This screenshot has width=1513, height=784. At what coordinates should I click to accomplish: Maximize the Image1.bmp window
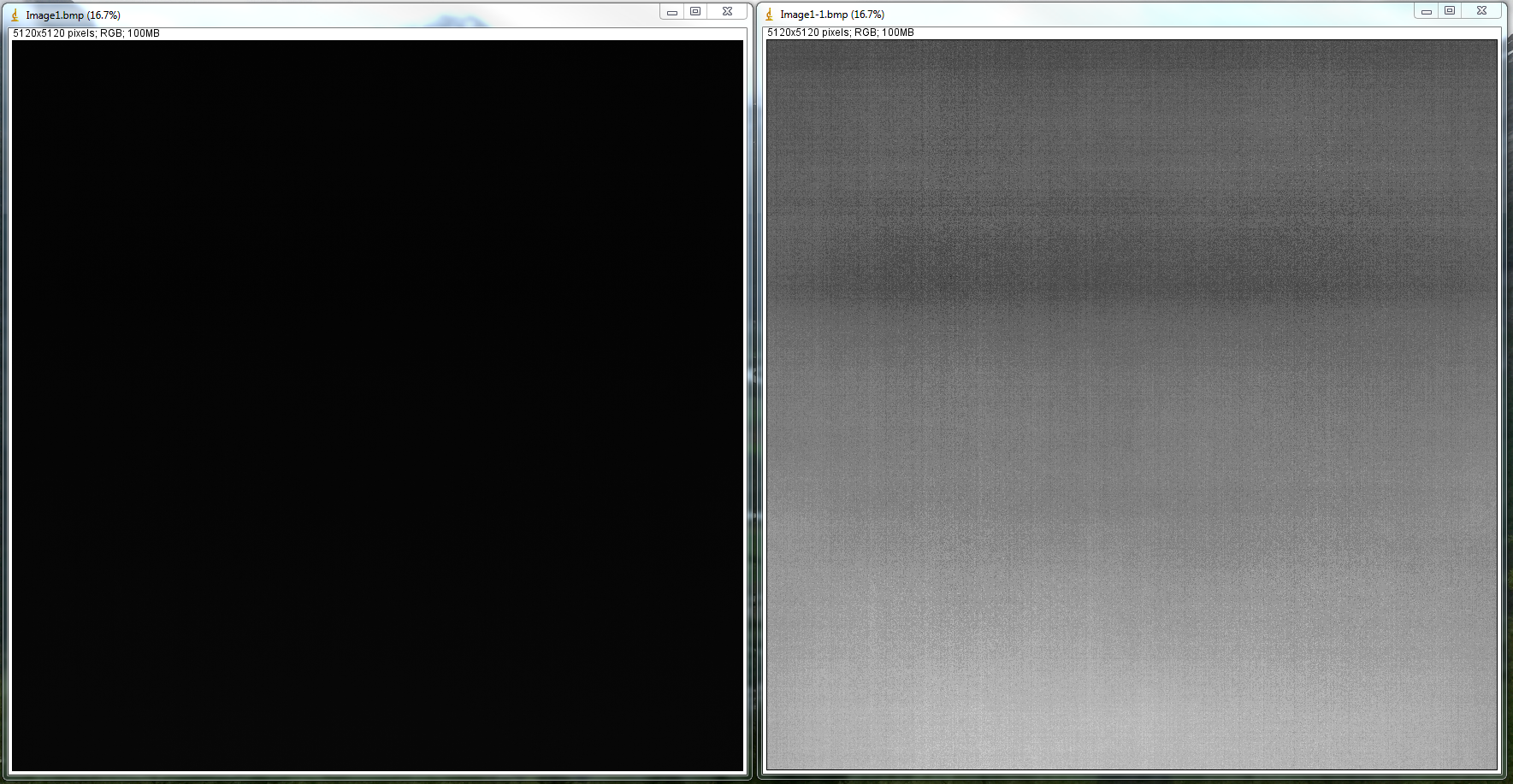click(695, 11)
